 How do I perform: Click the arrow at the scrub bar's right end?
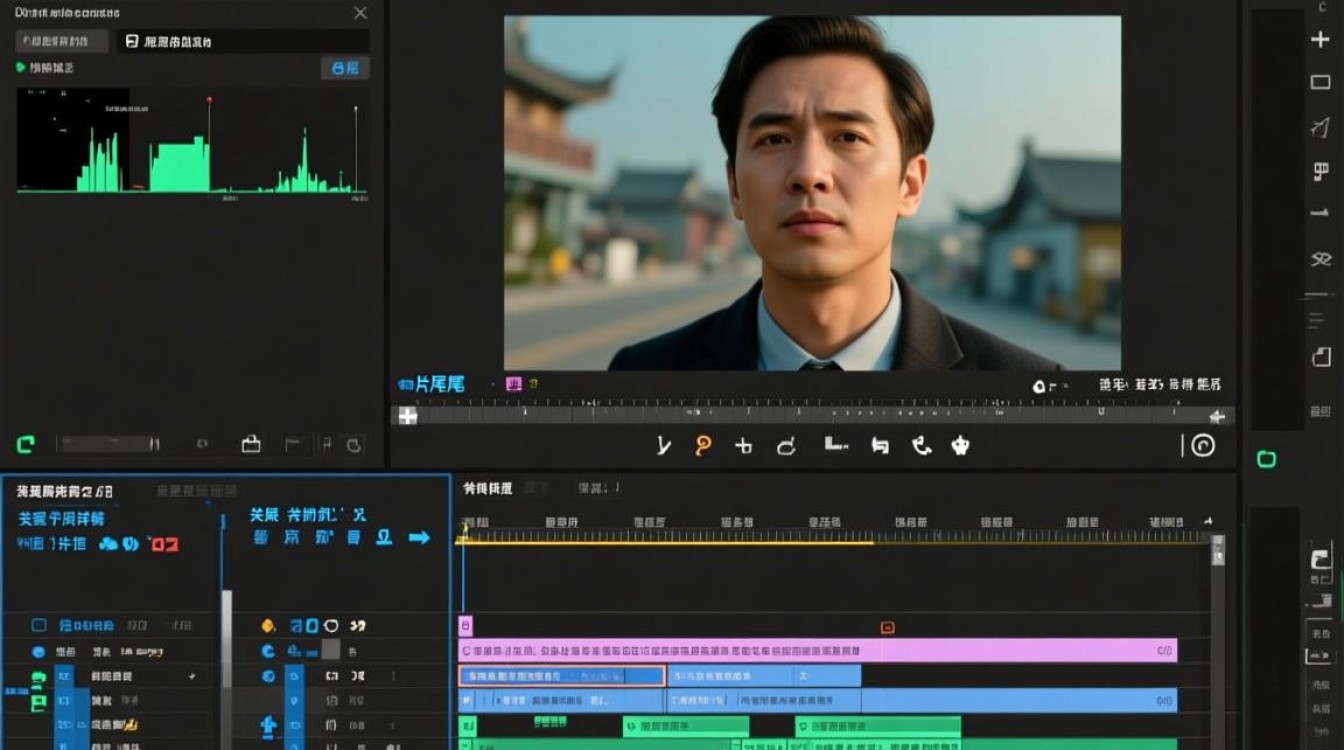[1217, 417]
